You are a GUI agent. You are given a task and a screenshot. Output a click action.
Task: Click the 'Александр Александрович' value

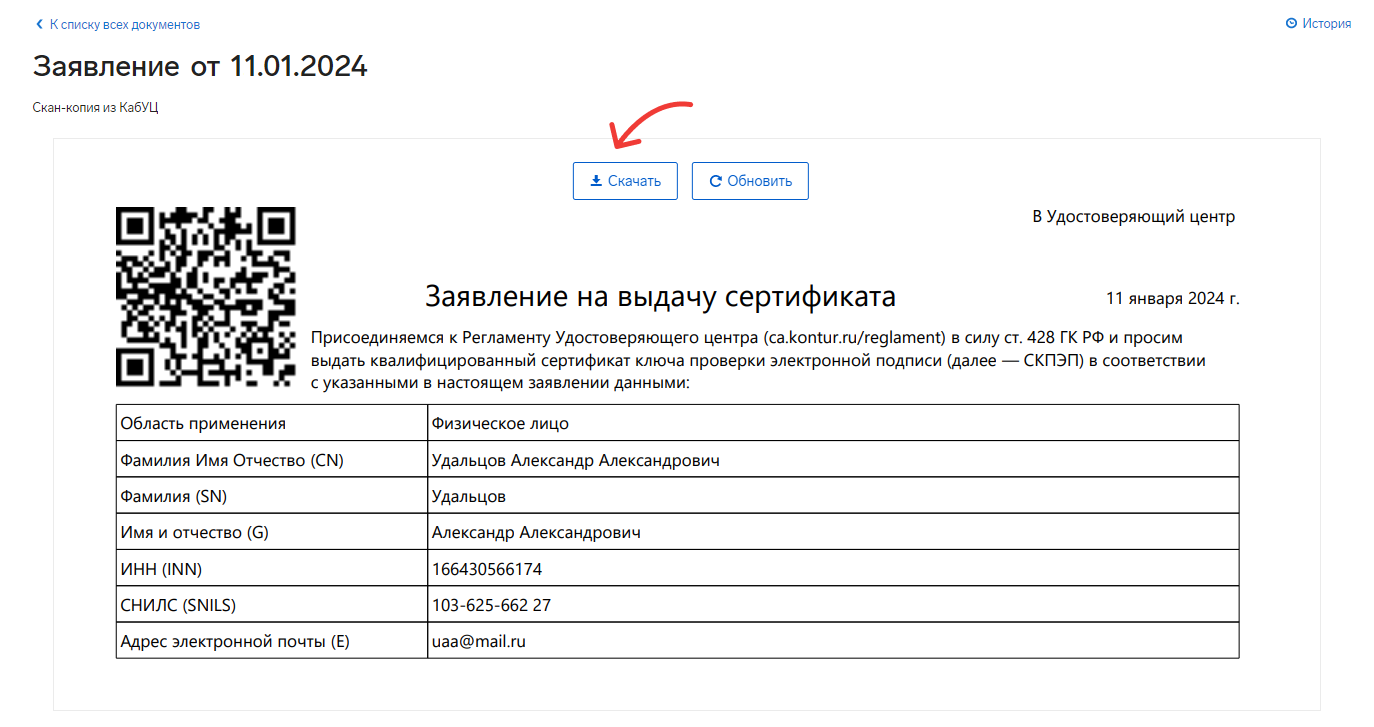point(536,533)
